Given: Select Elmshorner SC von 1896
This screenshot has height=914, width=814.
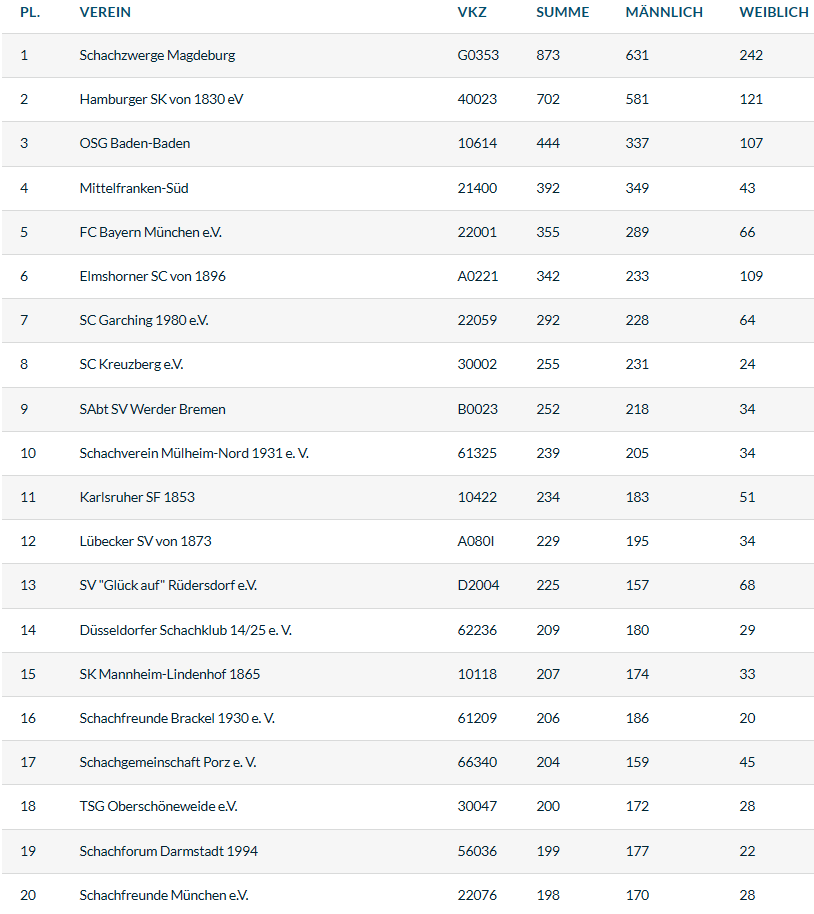Looking at the screenshot, I should [x=152, y=276].
